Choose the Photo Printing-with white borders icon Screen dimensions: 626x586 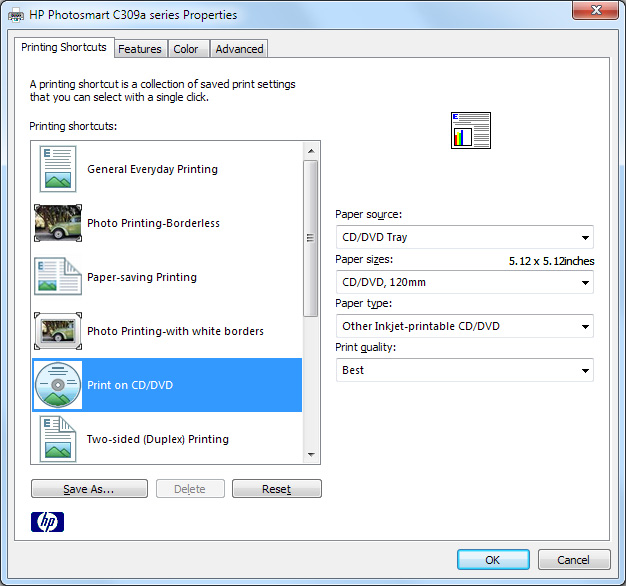pyautogui.click(x=57, y=331)
